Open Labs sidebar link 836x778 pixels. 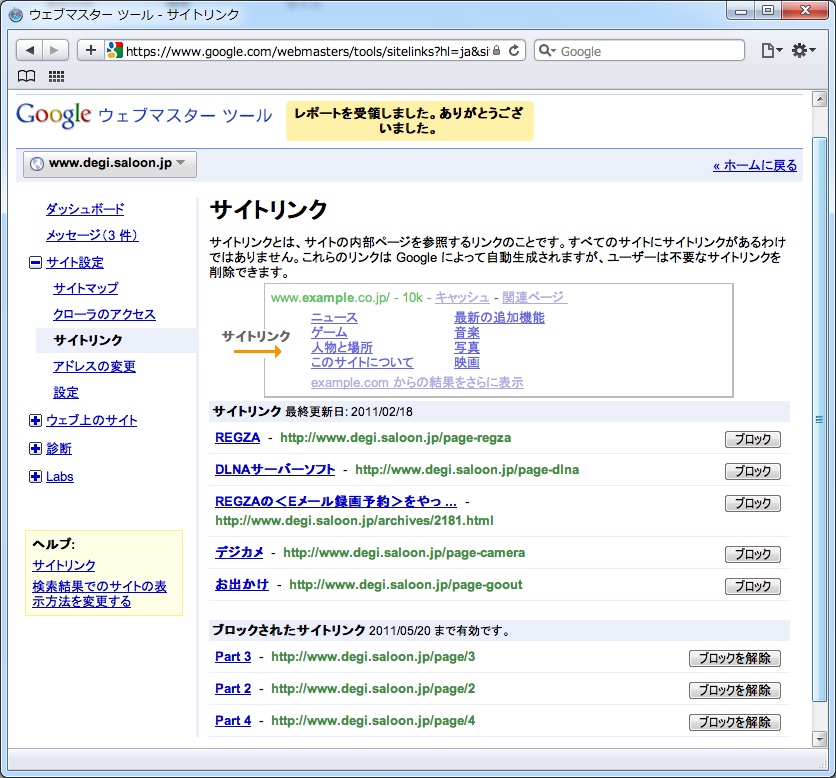[60, 477]
